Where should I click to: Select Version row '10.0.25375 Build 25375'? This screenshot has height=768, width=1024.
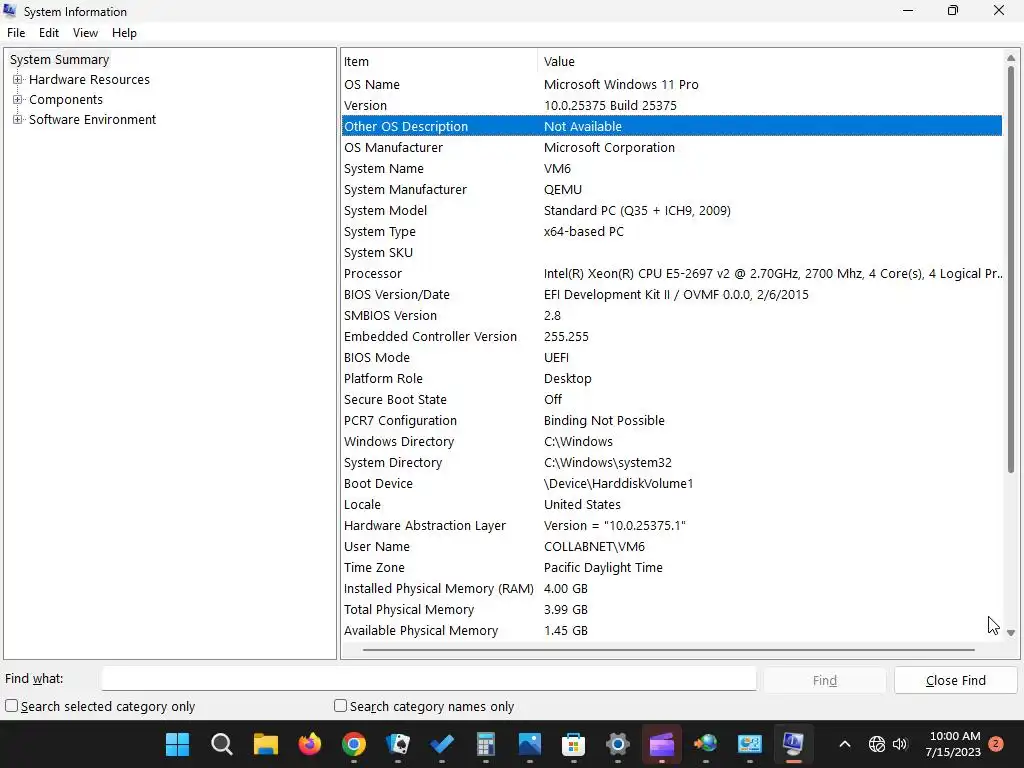(x=672, y=105)
